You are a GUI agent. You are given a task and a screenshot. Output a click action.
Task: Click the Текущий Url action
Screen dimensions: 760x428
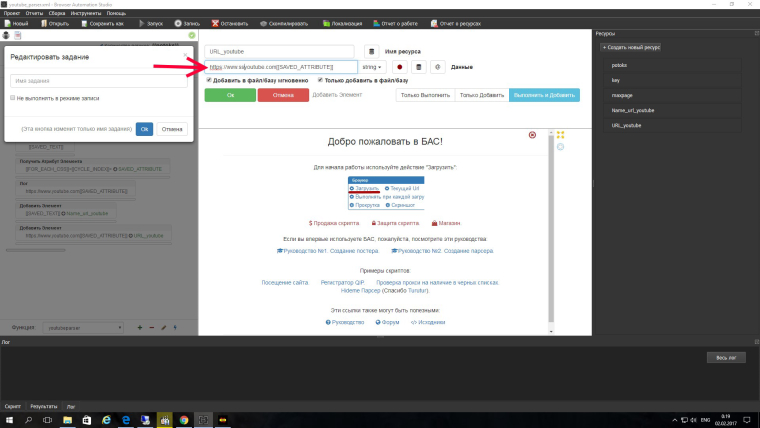coord(402,188)
